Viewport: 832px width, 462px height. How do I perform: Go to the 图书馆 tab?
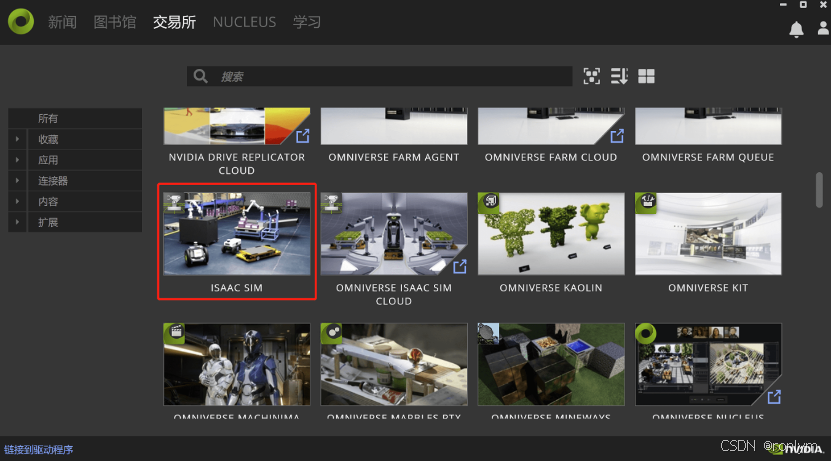click(115, 22)
